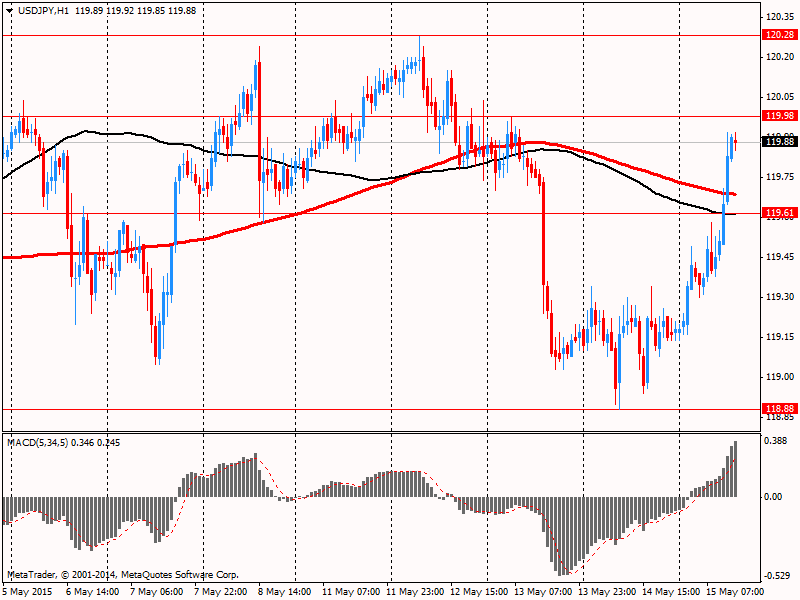Viewport: 800px width, 600px height.
Task: Select the 13 May 23:00 time label
Action: (607, 592)
